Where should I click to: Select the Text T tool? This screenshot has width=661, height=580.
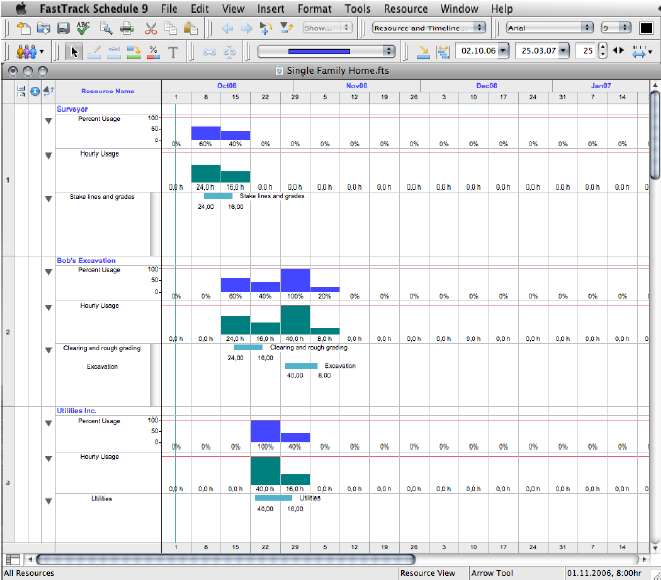[x=173, y=52]
